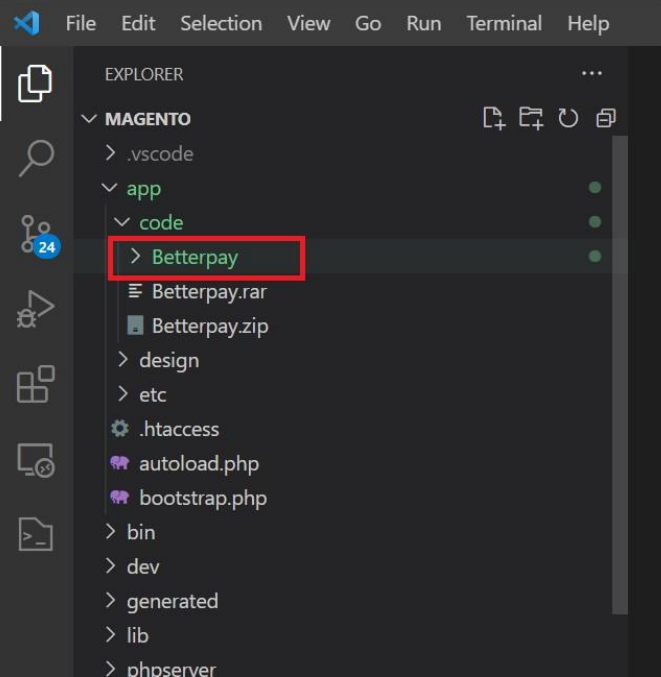Open the Help menu
Screen dimensions: 661x677
(x=588, y=23)
